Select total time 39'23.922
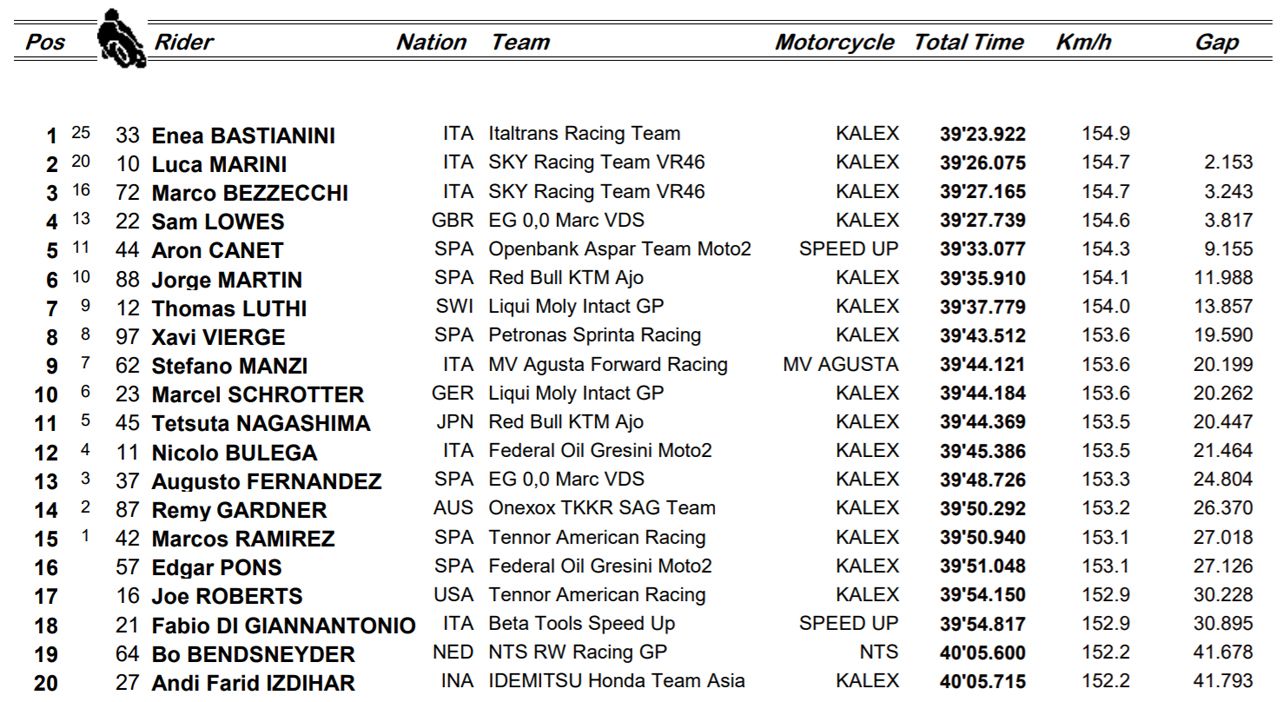This screenshot has width=1280, height=702. [983, 134]
